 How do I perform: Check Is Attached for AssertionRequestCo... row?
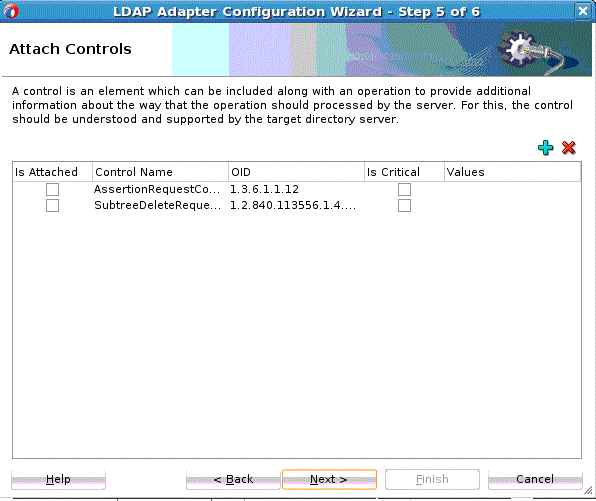click(52, 189)
